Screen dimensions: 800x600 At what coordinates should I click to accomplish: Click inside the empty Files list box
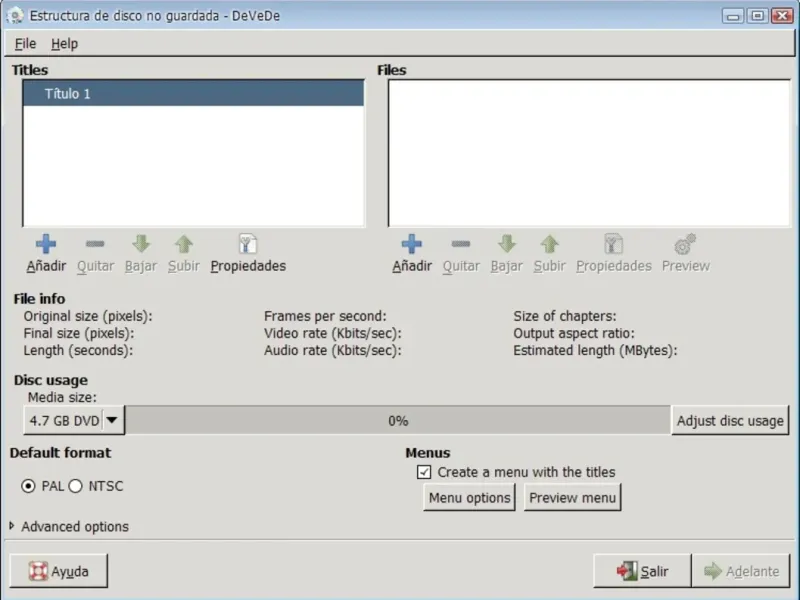(x=589, y=153)
